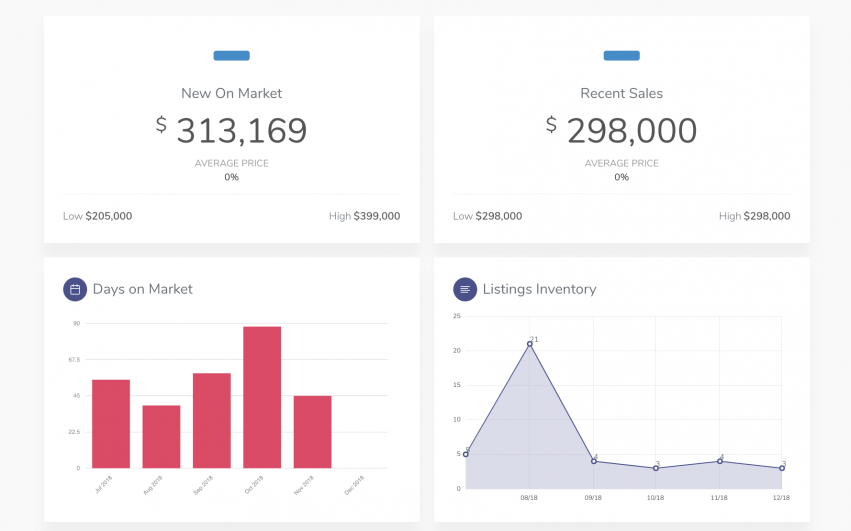The height and width of the screenshot is (531, 851).
Task: Click the 11/18 data point on the inventory line
Action: tap(720, 462)
